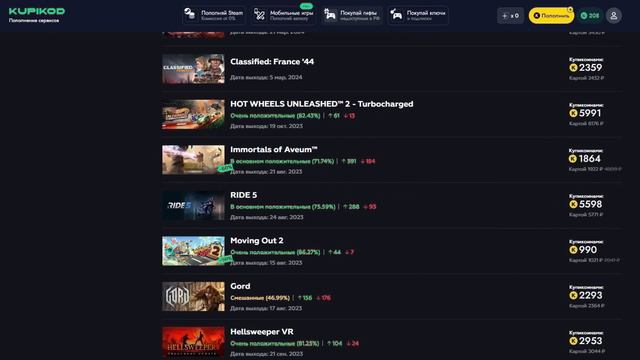640x360 pixels.
Task: Open the user profile avatar icon
Action: pyautogui.click(x=613, y=16)
